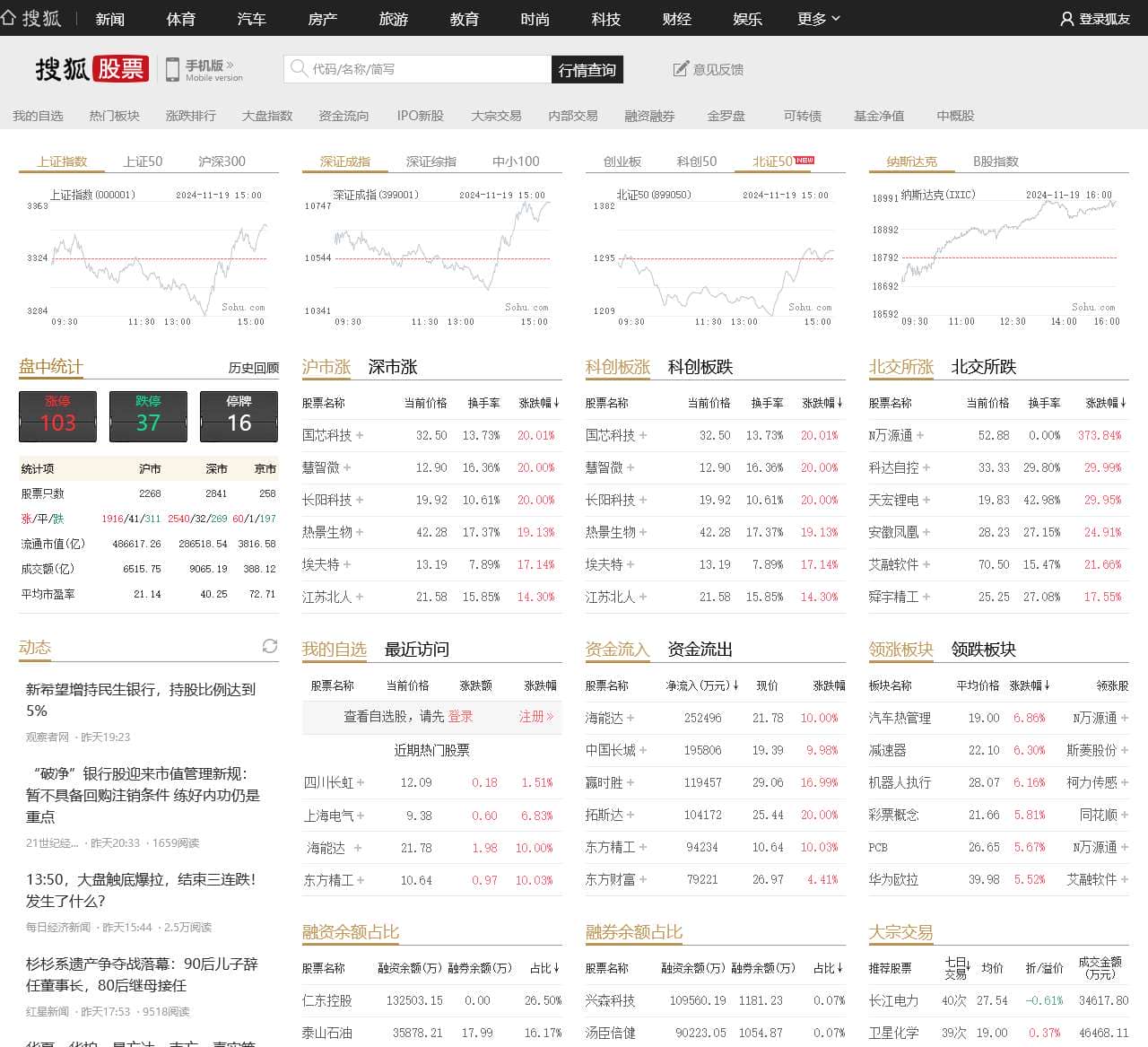Switch to 资金流出 tab
Viewport: 1148px width, 1047px height.
pyautogui.click(x=700, y=650)
